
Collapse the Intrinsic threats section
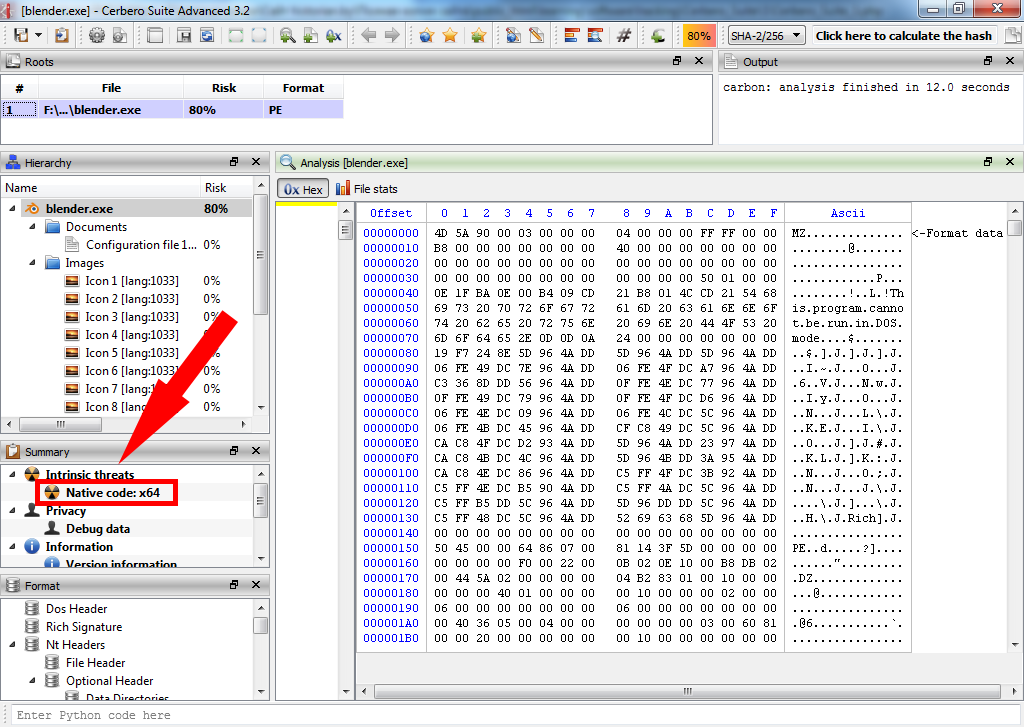(13, 475)
